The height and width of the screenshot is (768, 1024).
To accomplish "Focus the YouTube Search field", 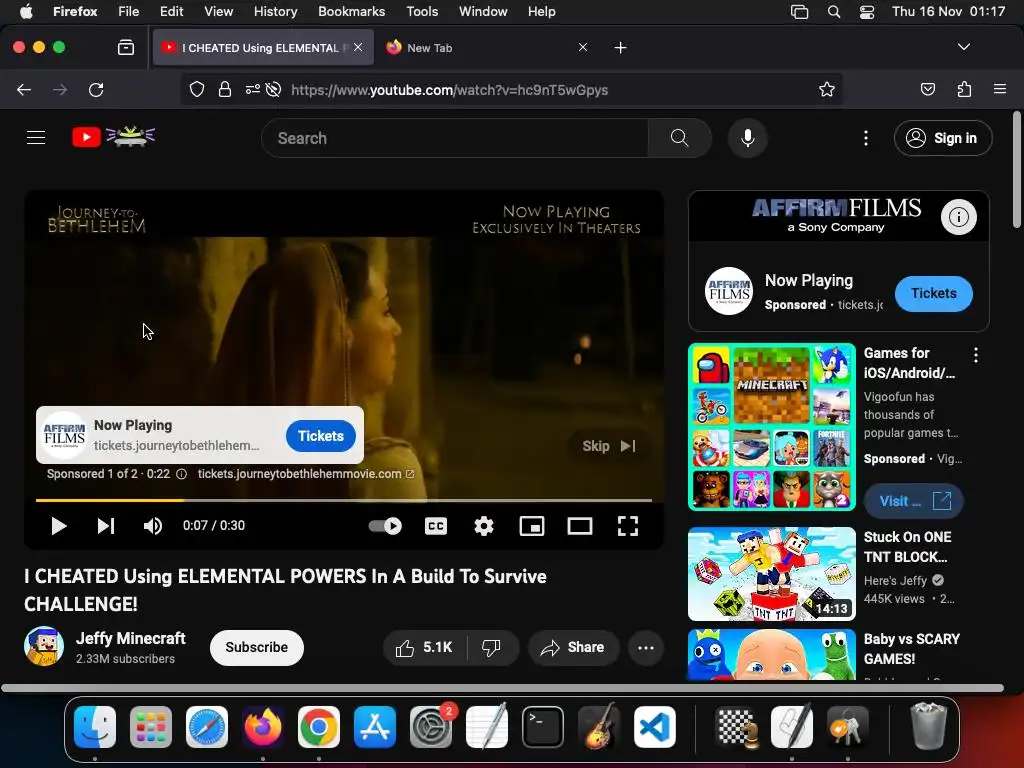I will 455,138.
